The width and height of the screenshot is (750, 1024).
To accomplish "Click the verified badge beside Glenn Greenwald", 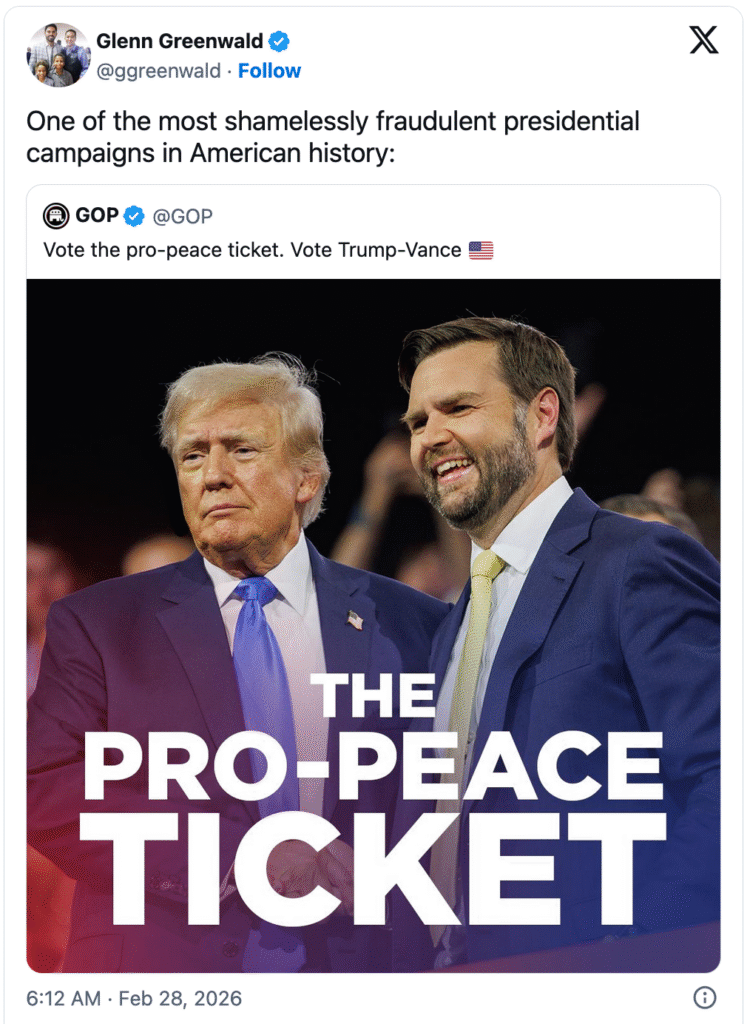I will tap(280, 42).
